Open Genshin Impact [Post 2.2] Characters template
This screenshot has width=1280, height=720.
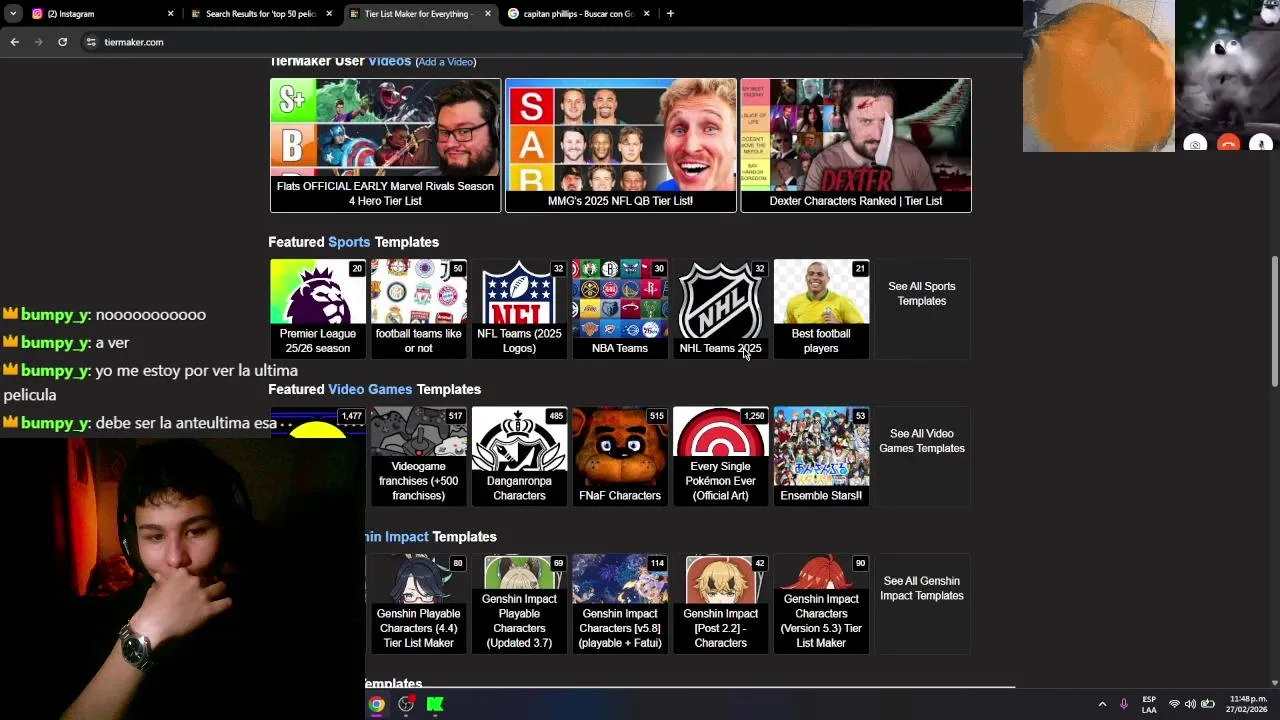click(721, 603)
